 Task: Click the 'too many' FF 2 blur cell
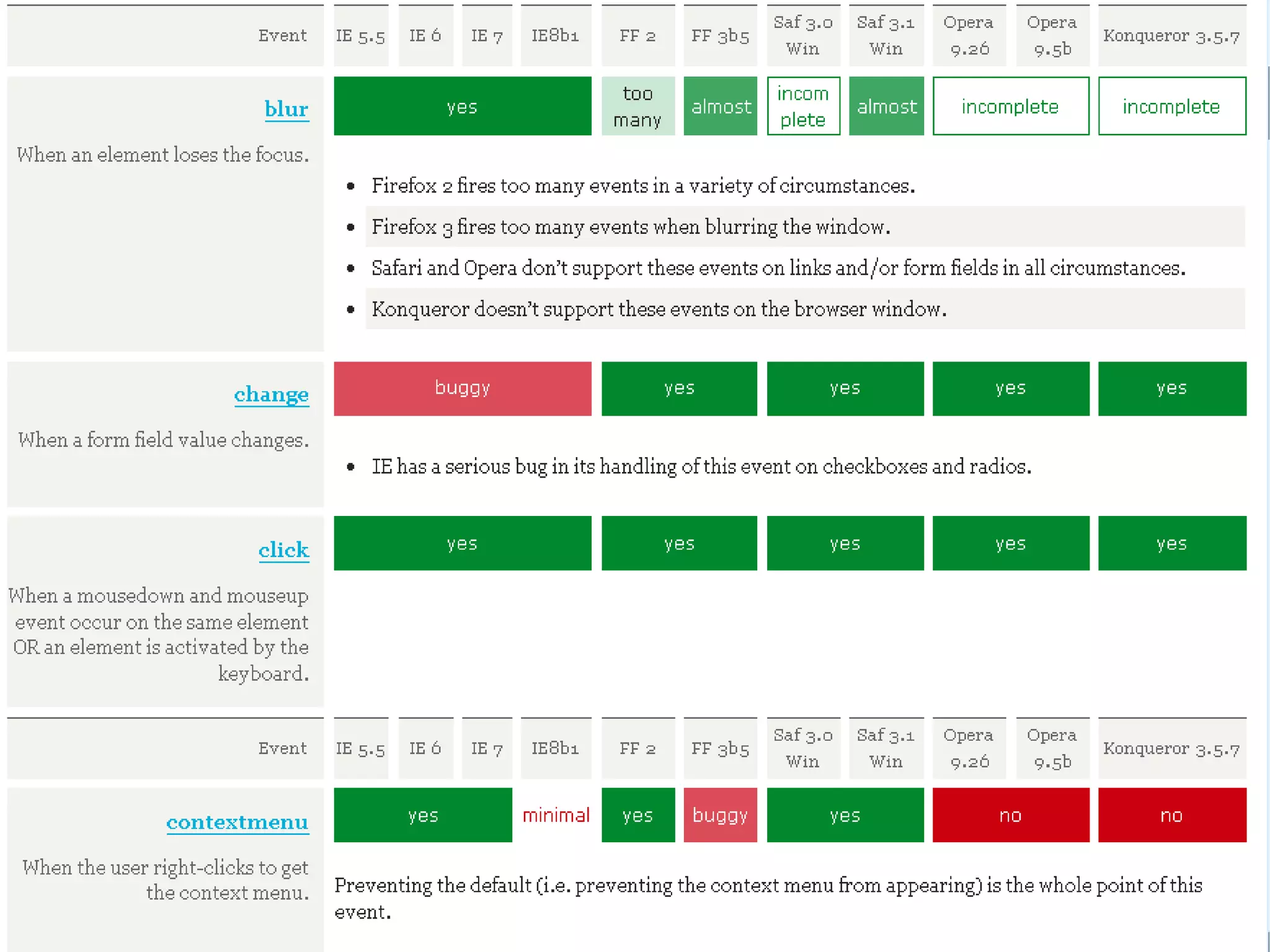coord(637,107)
